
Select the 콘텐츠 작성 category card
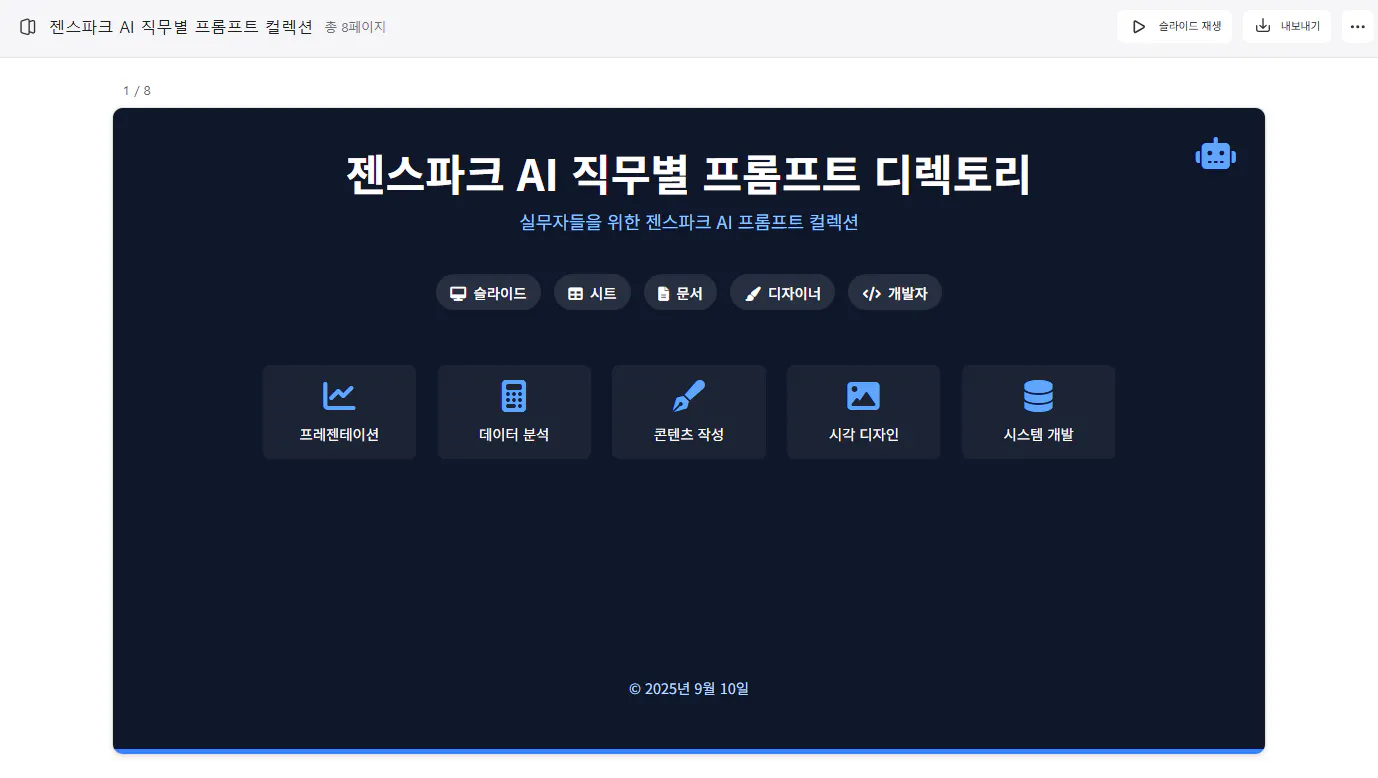pos(688,412)
